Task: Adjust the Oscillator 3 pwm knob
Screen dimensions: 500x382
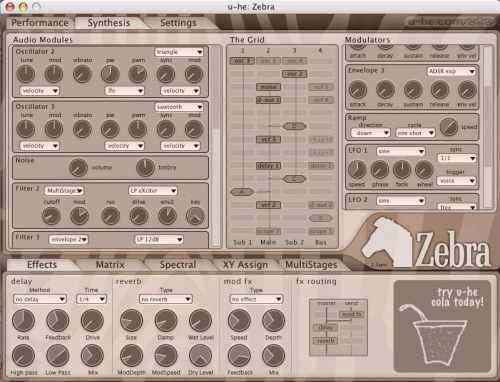Action: 138,129
